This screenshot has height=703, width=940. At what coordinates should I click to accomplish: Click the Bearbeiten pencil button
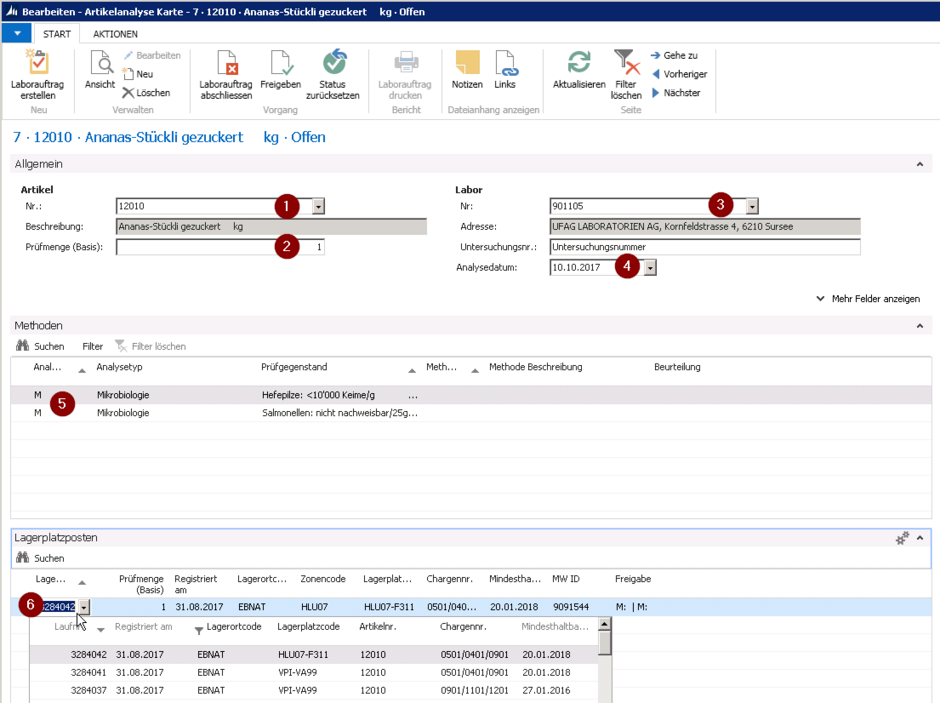152,55
